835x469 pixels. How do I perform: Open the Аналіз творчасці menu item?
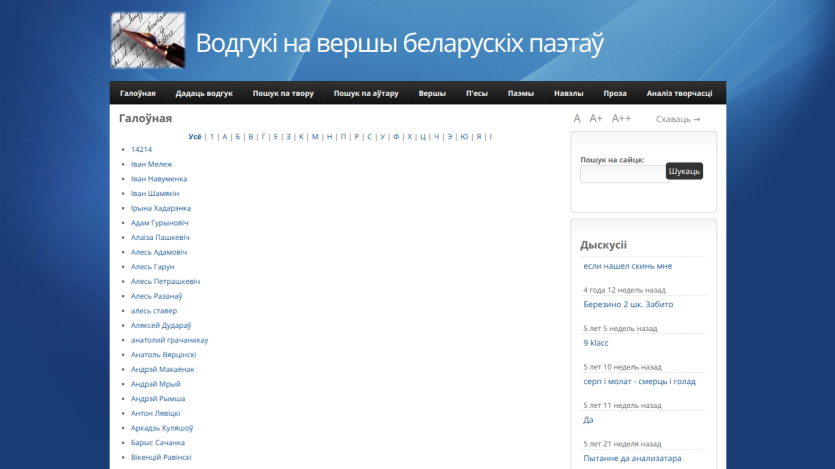(679, 93)
